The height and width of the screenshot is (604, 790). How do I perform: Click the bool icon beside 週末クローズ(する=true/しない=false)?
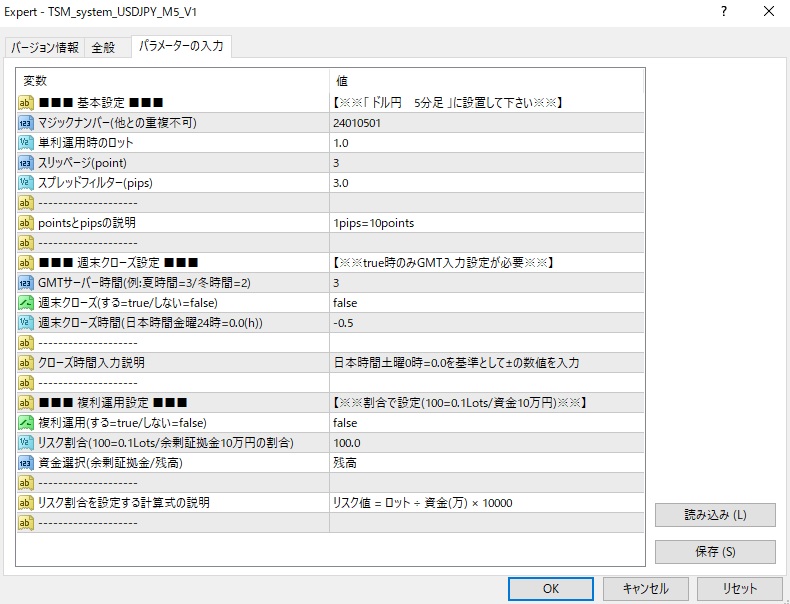[x=25, y=303]
